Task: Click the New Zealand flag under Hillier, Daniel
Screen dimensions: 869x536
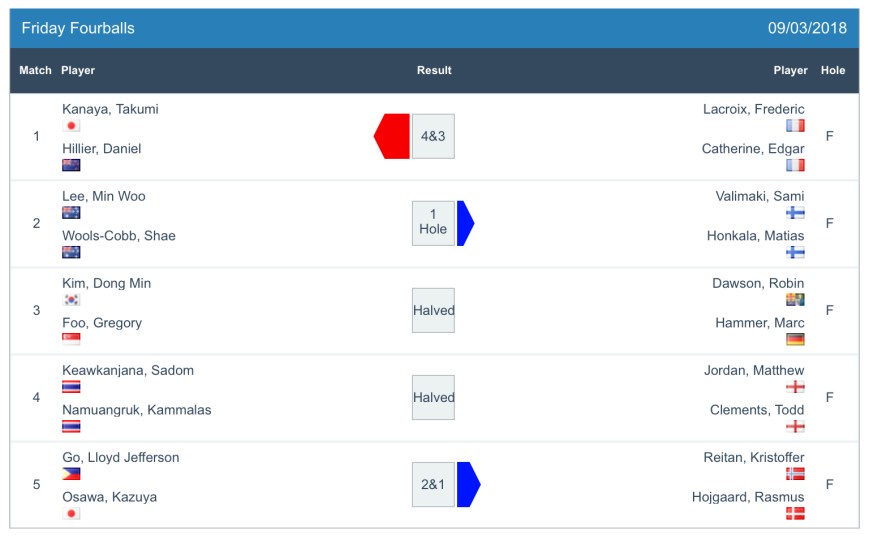Action: [x=71, y=165]
